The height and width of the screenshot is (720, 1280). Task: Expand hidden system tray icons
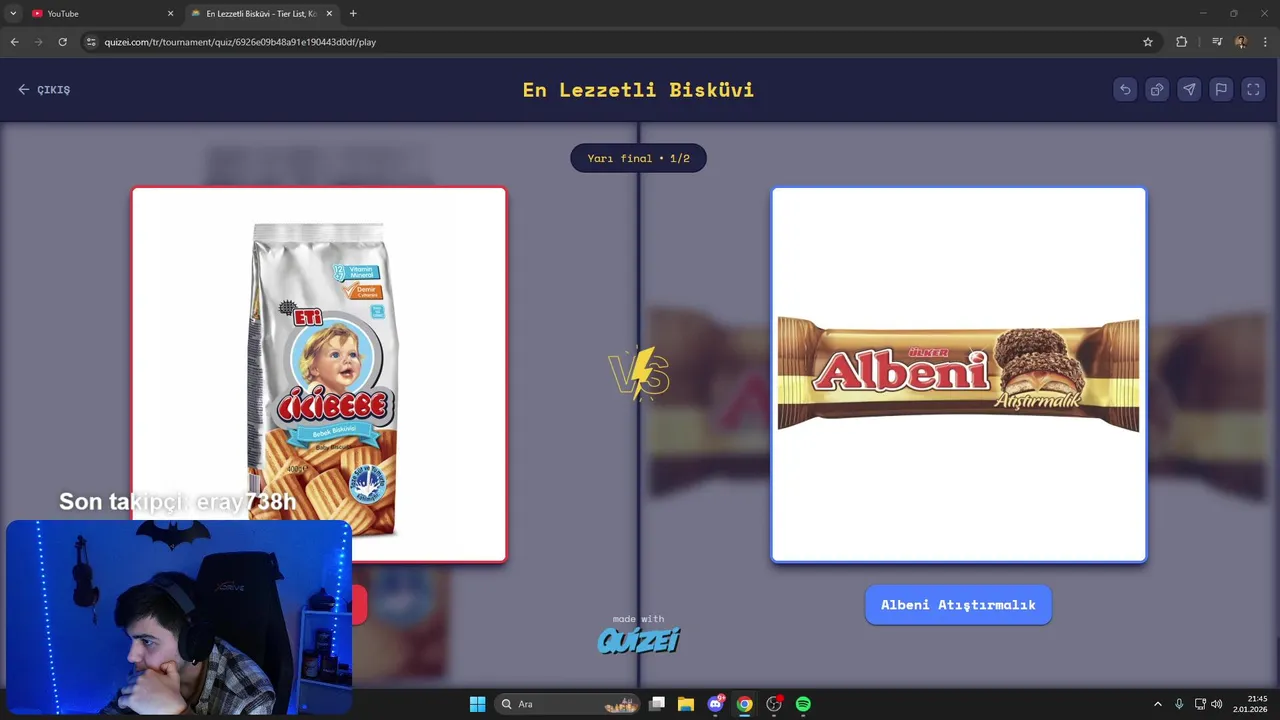[1158, 704]
